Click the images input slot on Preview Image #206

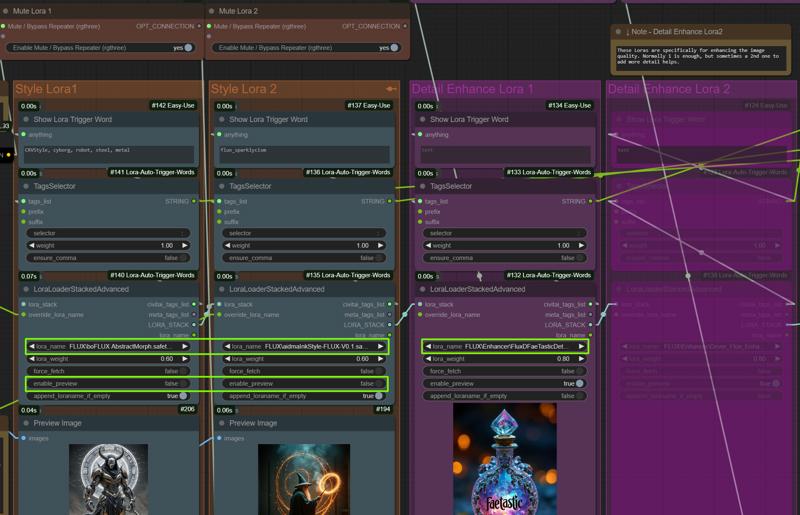23,438
